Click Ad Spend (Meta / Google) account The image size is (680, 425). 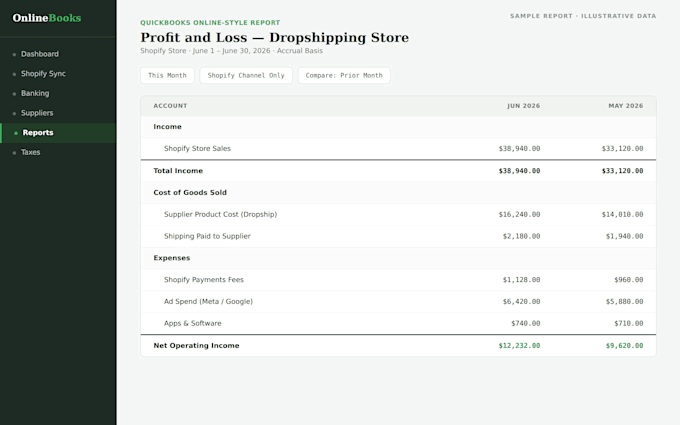point(208,301)
